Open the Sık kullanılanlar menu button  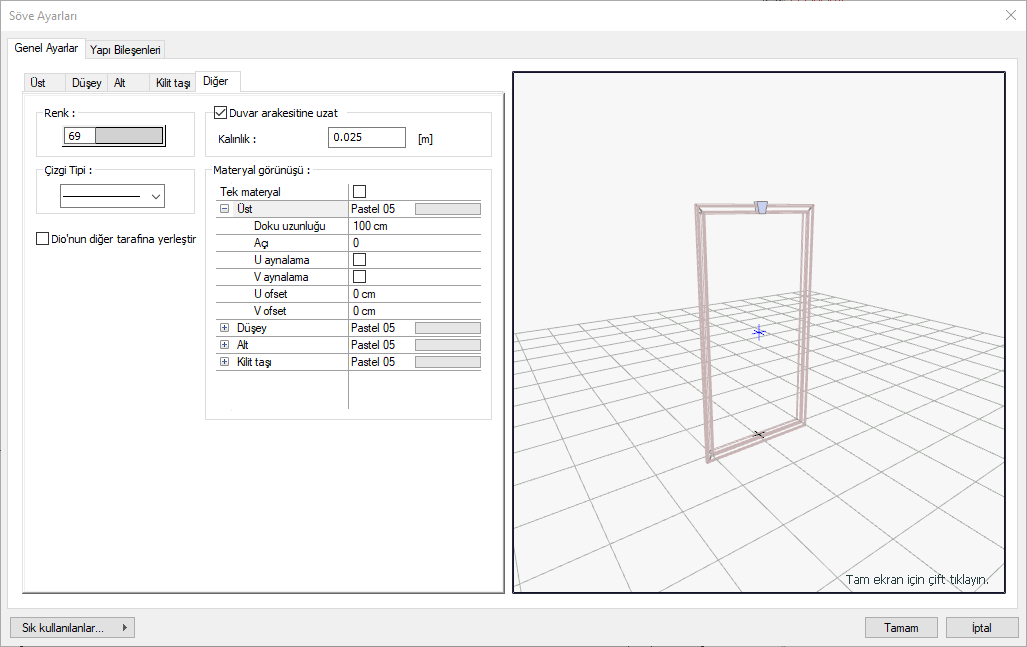pyautogui.click(x=72, y=628)
